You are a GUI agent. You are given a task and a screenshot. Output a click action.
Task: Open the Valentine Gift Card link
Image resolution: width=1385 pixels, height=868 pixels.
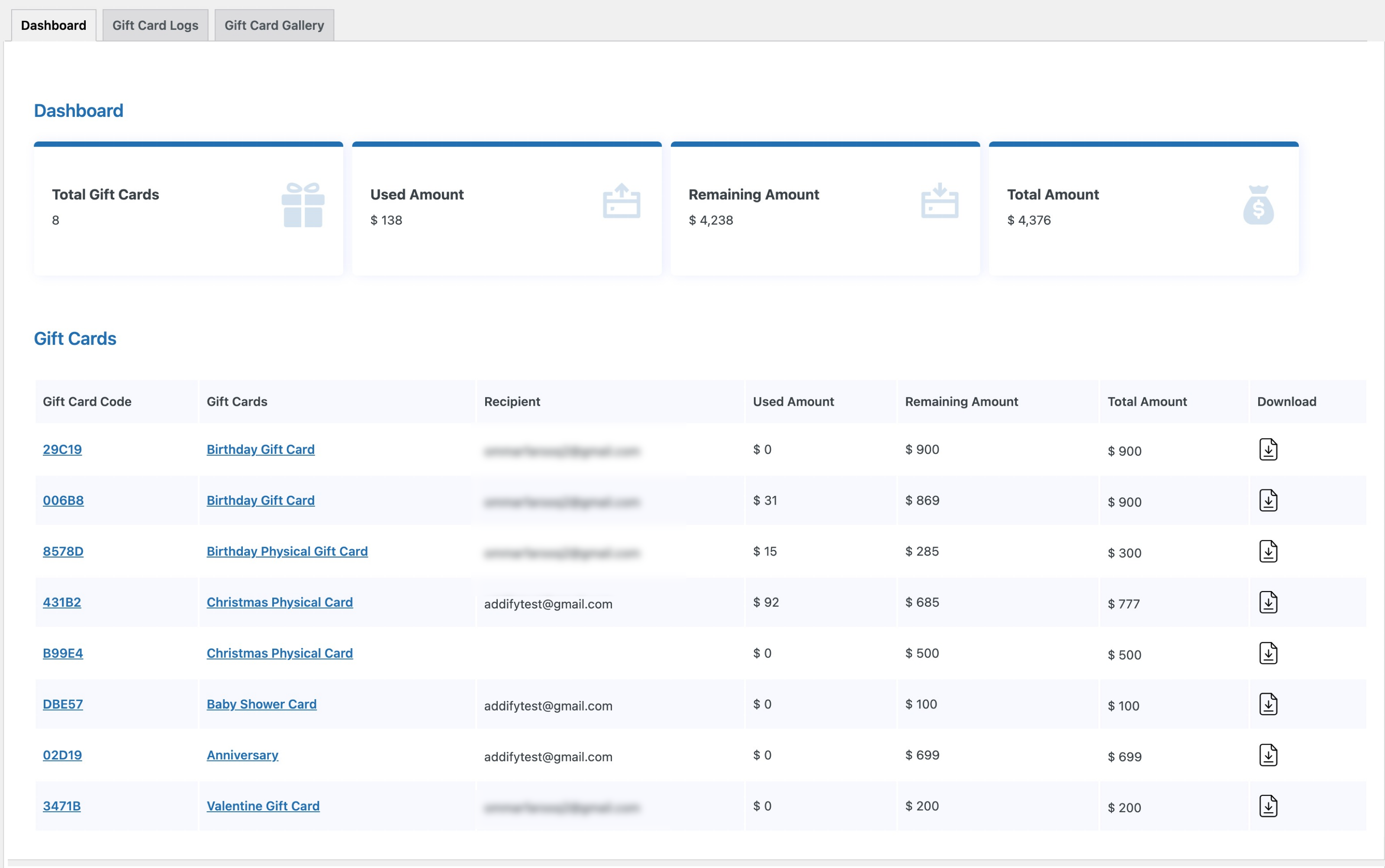point(263,805)
